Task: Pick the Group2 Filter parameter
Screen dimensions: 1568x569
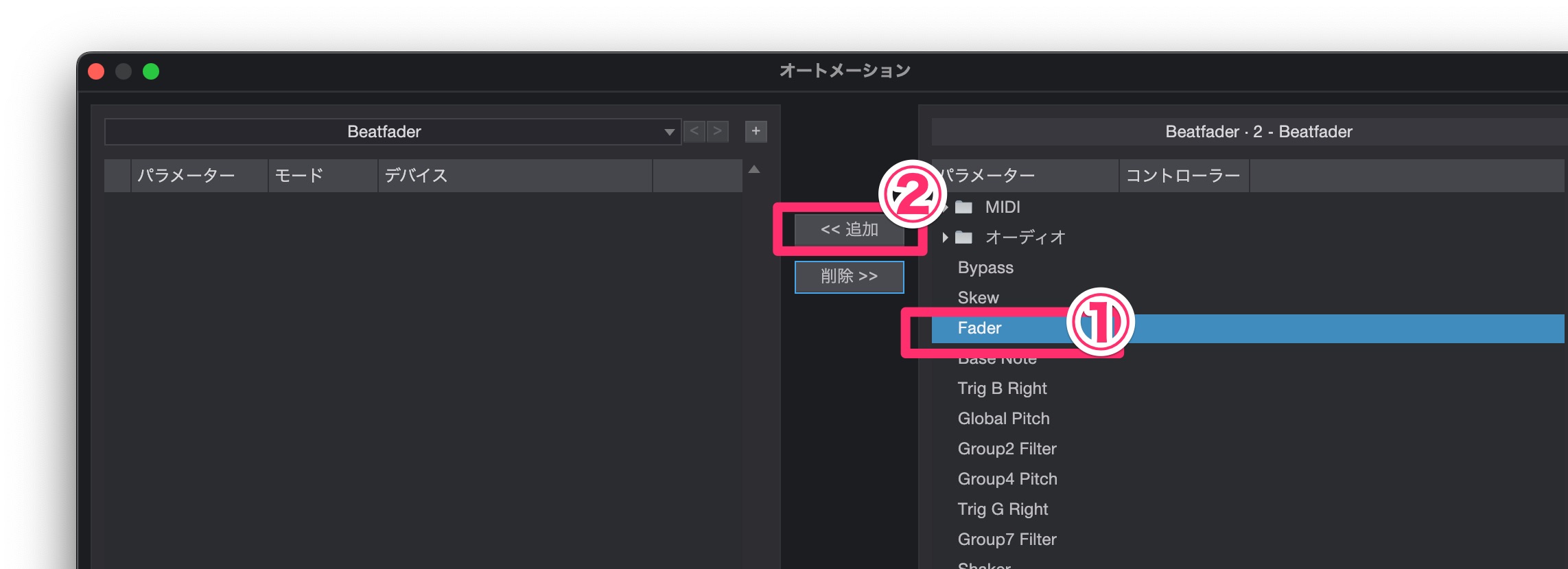Action: (x=1007, y=449)
